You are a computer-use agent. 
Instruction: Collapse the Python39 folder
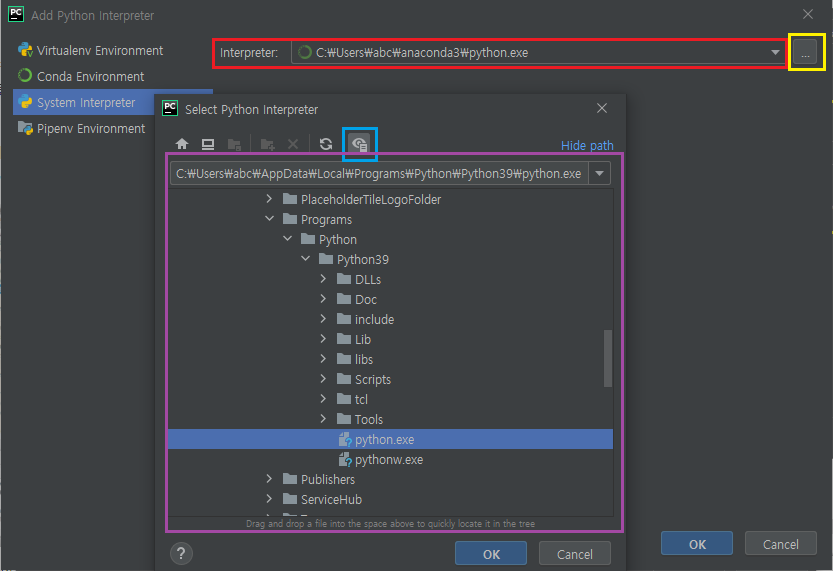305,259
